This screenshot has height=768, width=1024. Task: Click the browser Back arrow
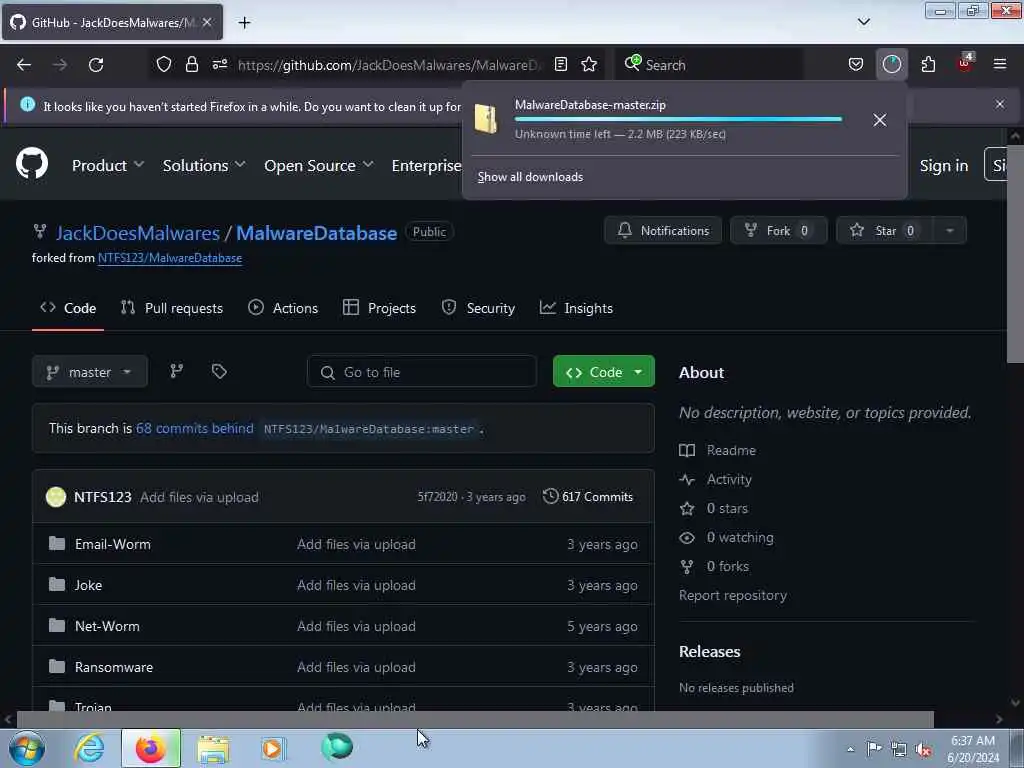point(24,65)
